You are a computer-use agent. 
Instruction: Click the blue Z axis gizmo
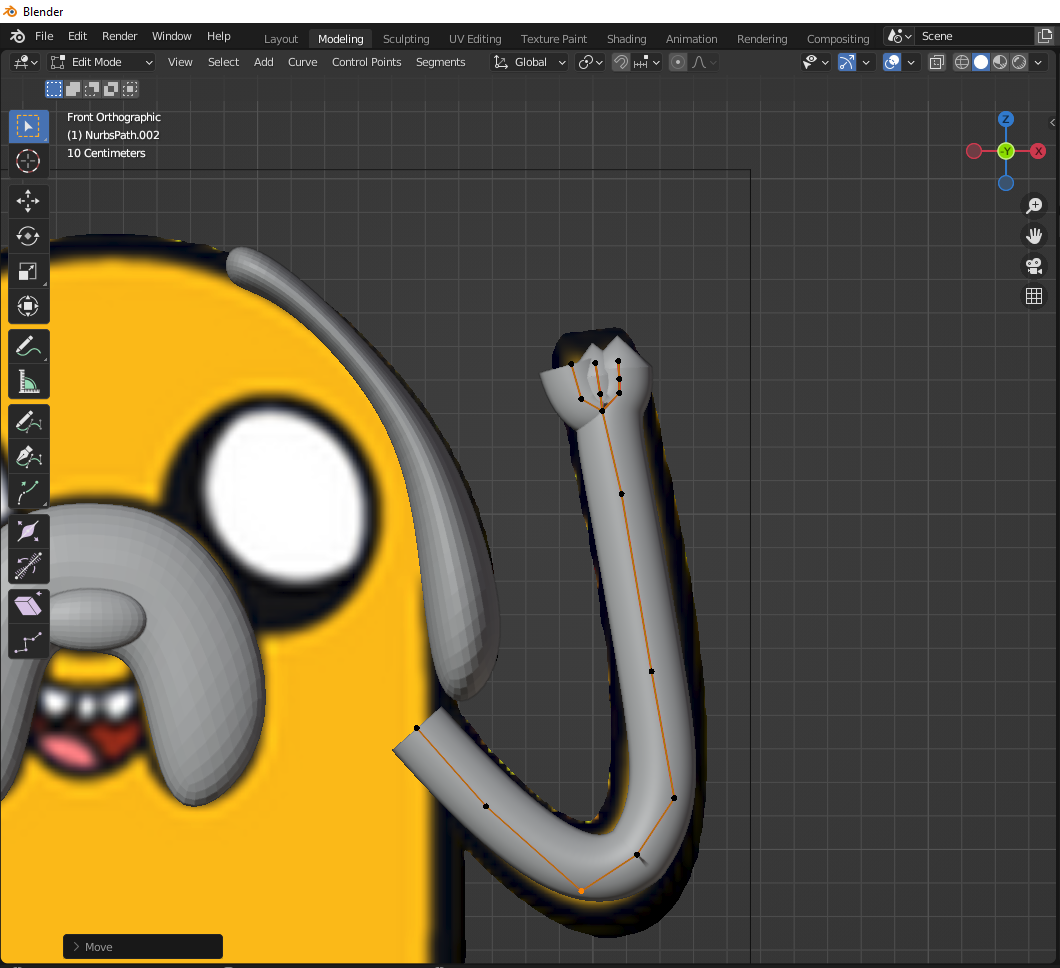click(x=1006, y=120)
